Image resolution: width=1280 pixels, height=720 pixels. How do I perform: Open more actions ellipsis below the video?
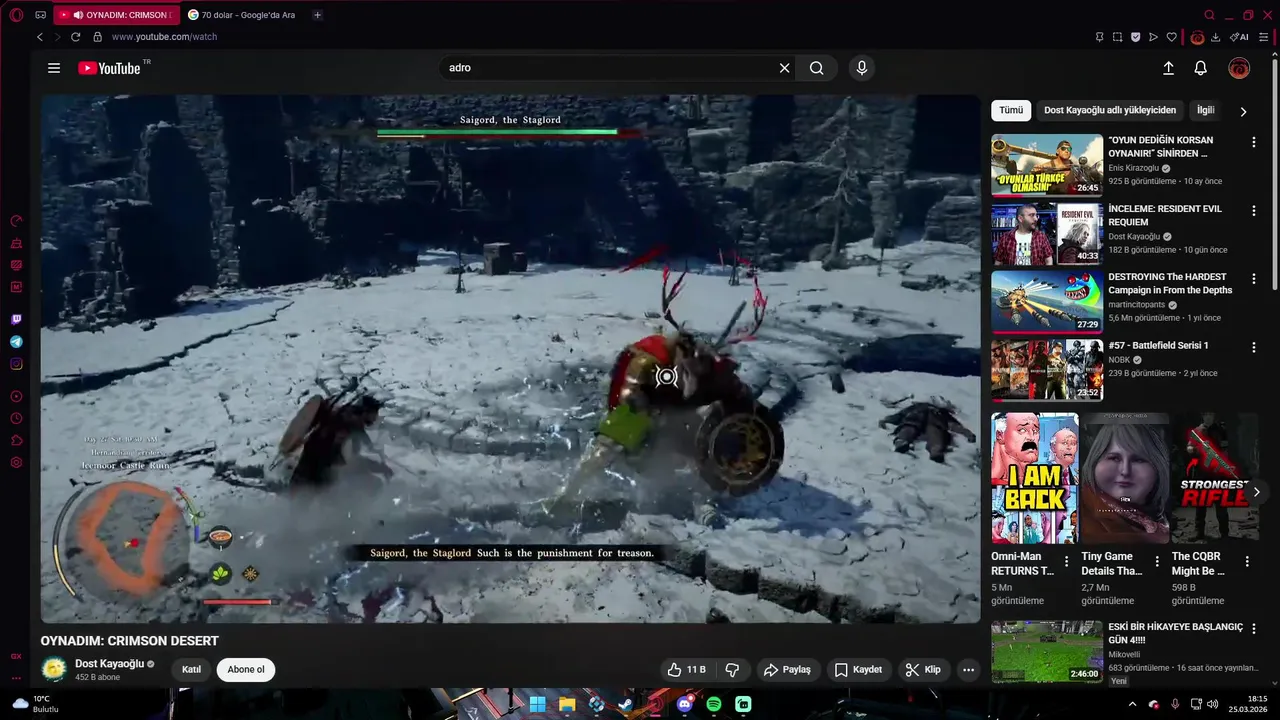(968, 670)
